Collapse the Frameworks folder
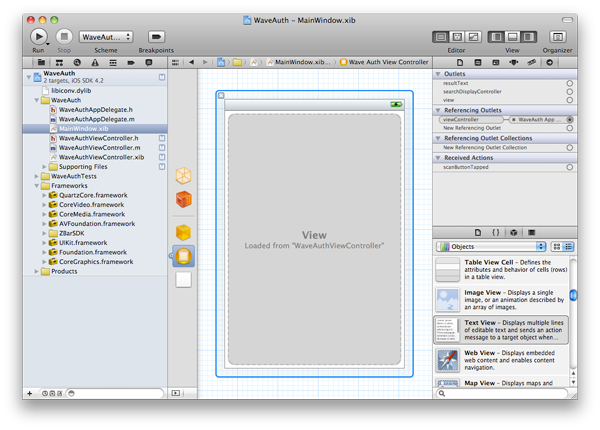 point(36,186)
